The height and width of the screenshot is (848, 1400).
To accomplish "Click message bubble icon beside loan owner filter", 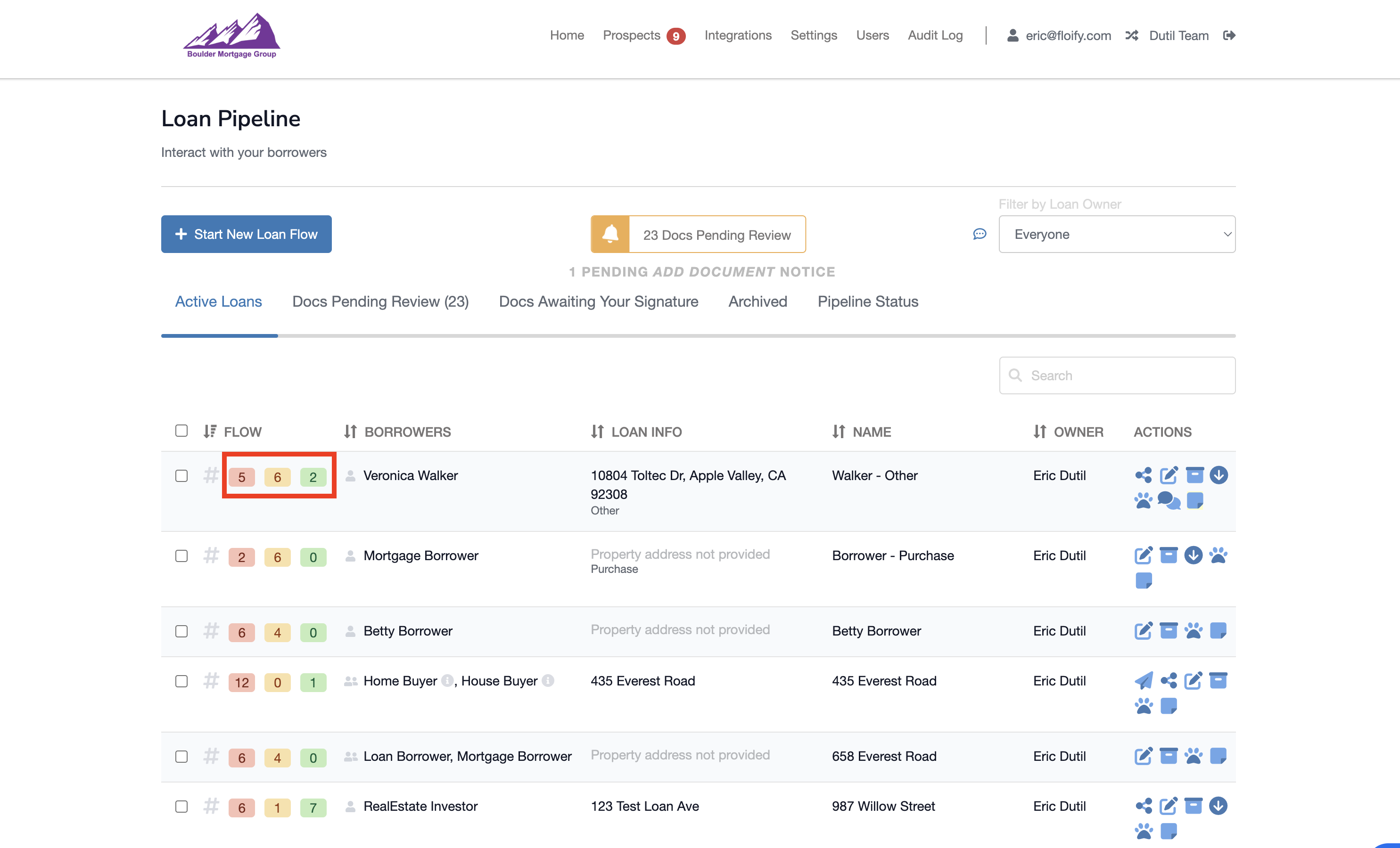I will point(980,234).
